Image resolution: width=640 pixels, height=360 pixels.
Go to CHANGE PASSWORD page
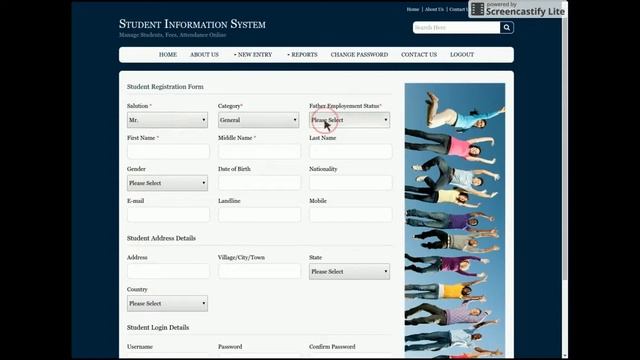359,54
